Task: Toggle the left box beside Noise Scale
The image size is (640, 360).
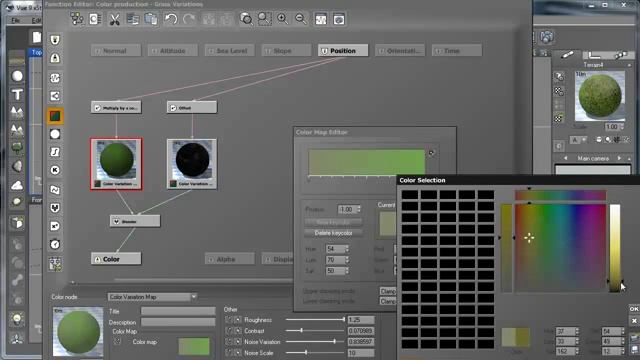Action: pos(229,353)
